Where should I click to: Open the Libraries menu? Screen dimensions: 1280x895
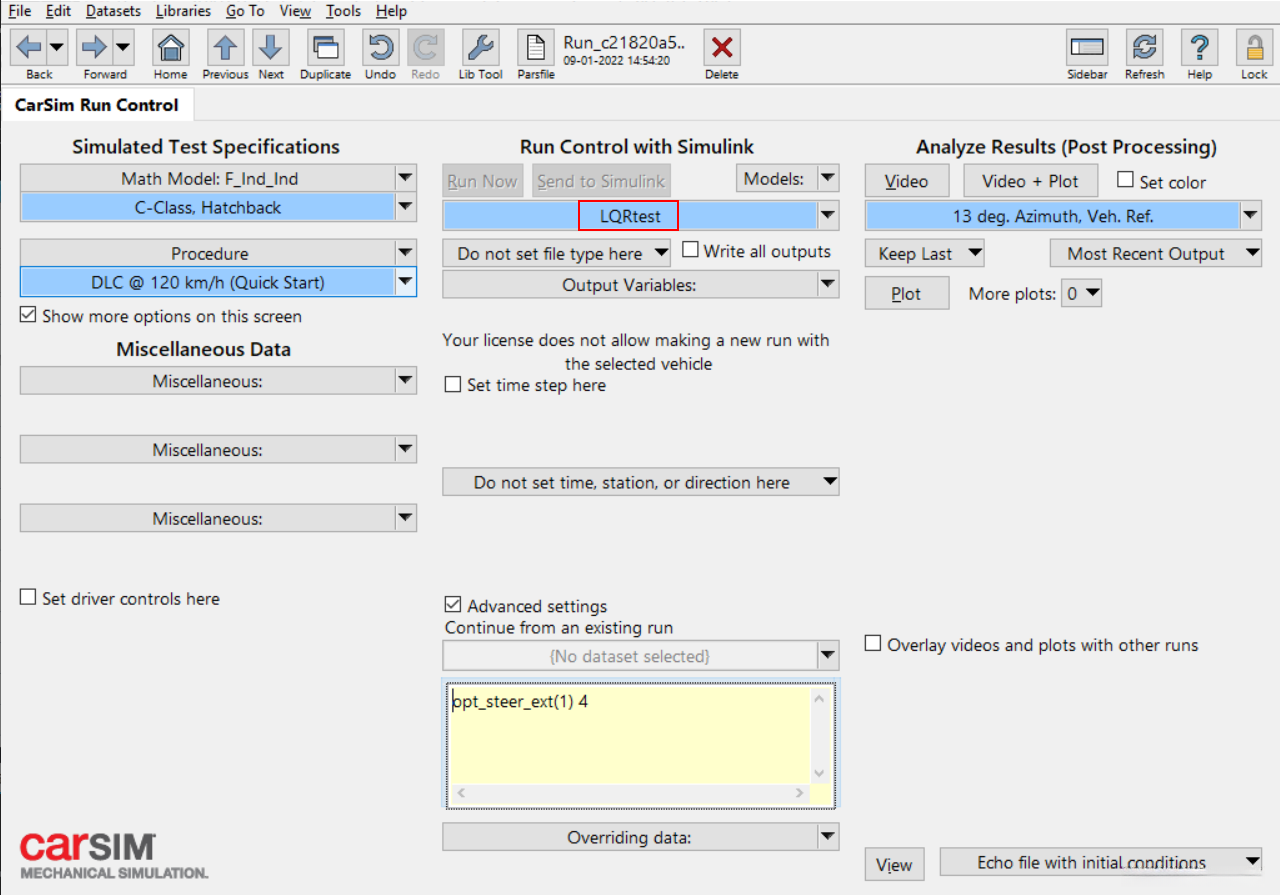pos(183,11)
